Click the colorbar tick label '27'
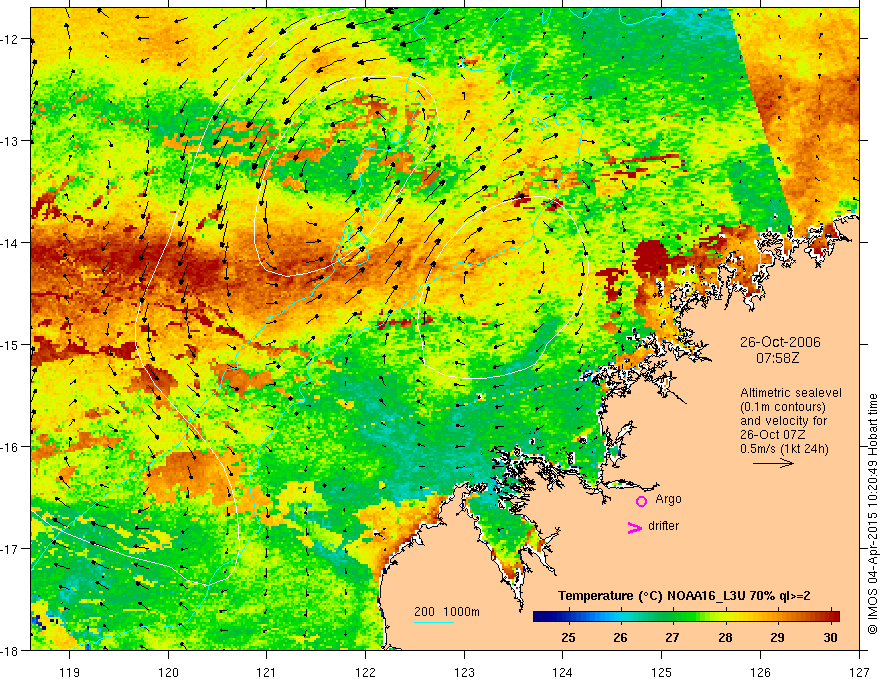880x680 pixels. coord(672,637)
